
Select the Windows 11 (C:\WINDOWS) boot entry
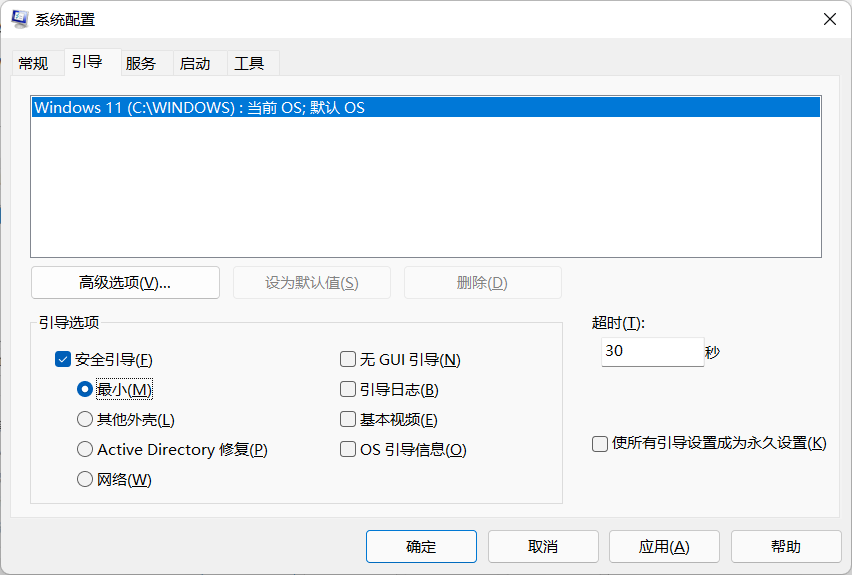tap(426, 108)
